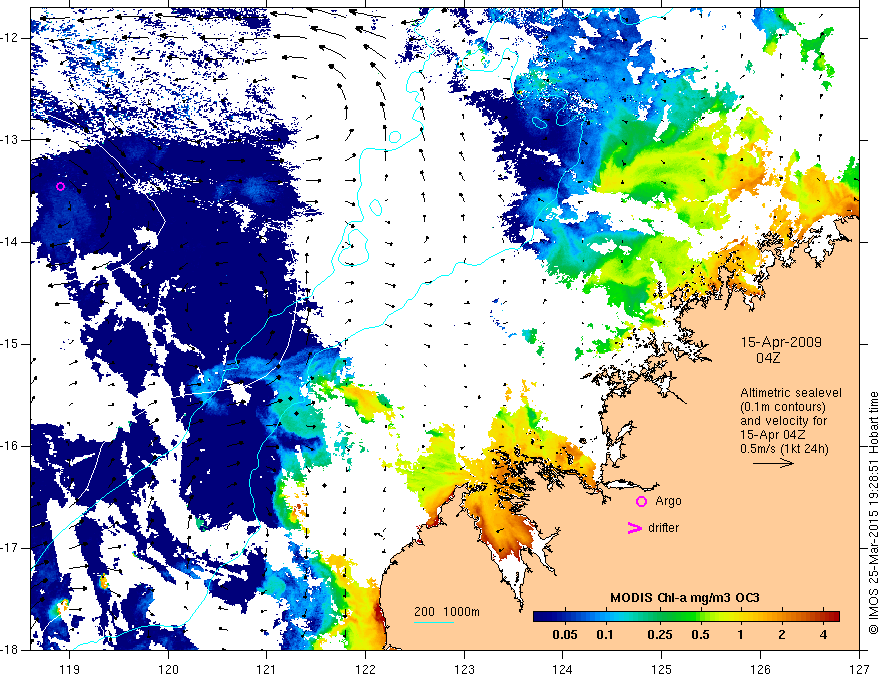Click the 0.1 colour bar tick label
This screenshot has height=680, width=880.
[x=604, y=635]
